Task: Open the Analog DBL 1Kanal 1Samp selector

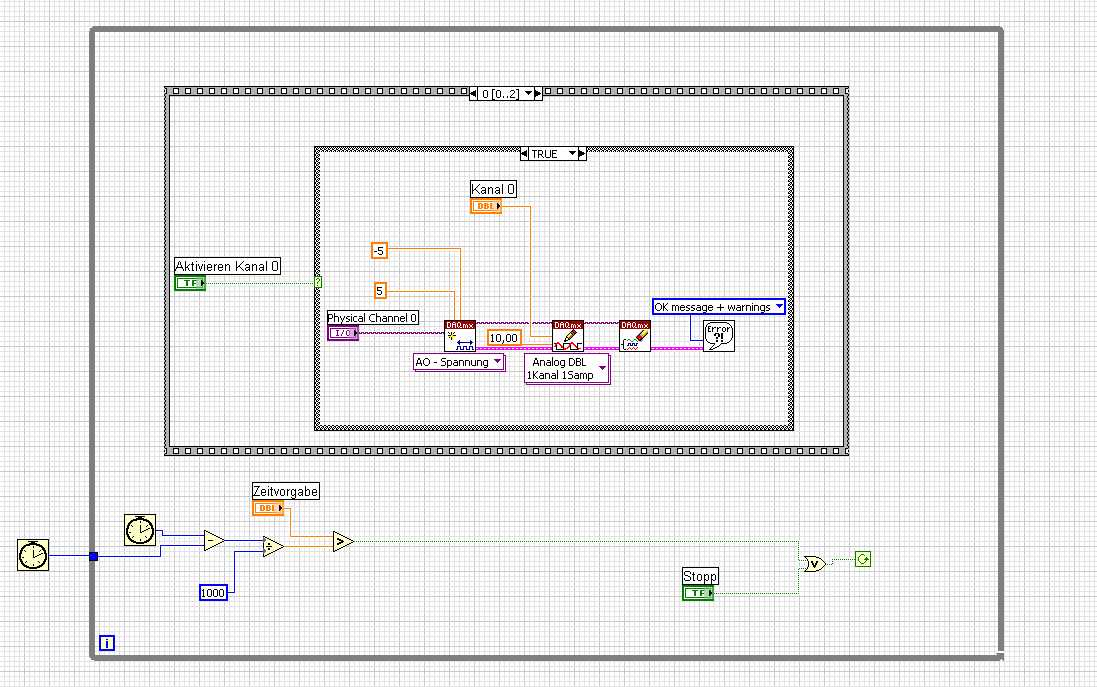Action: click(567, 369)
